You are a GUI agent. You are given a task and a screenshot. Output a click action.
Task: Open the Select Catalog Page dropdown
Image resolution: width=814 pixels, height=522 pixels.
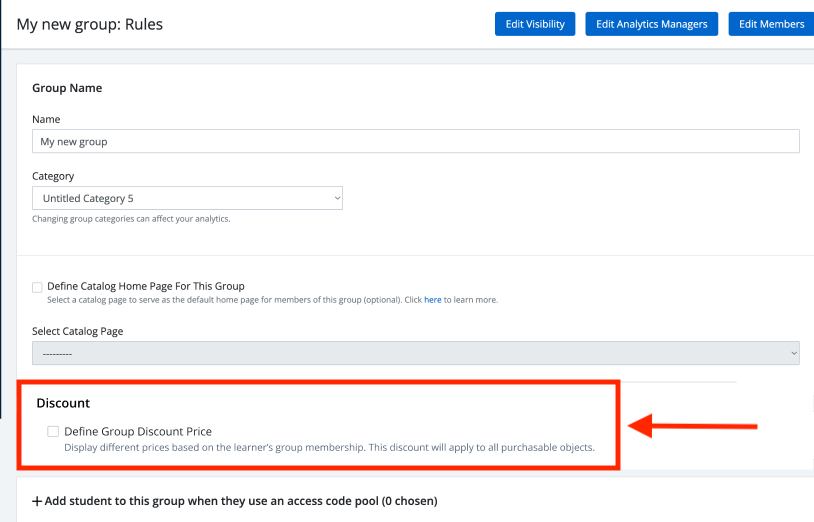[415, 353]
